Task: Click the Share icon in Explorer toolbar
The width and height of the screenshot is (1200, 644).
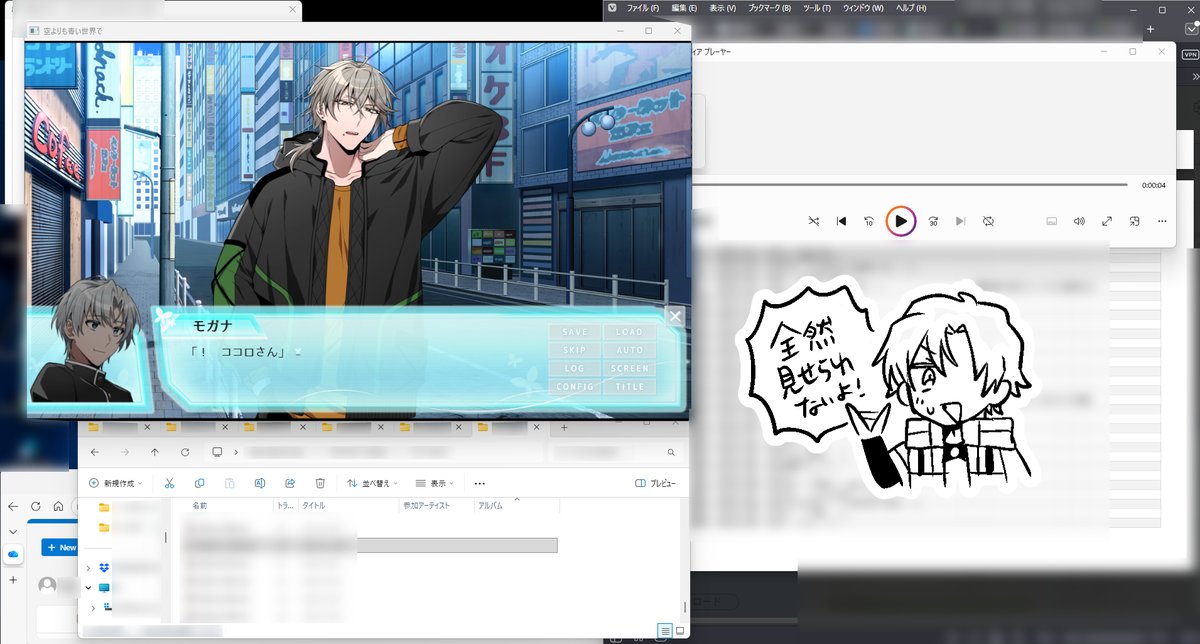Action: pos(290,483)
